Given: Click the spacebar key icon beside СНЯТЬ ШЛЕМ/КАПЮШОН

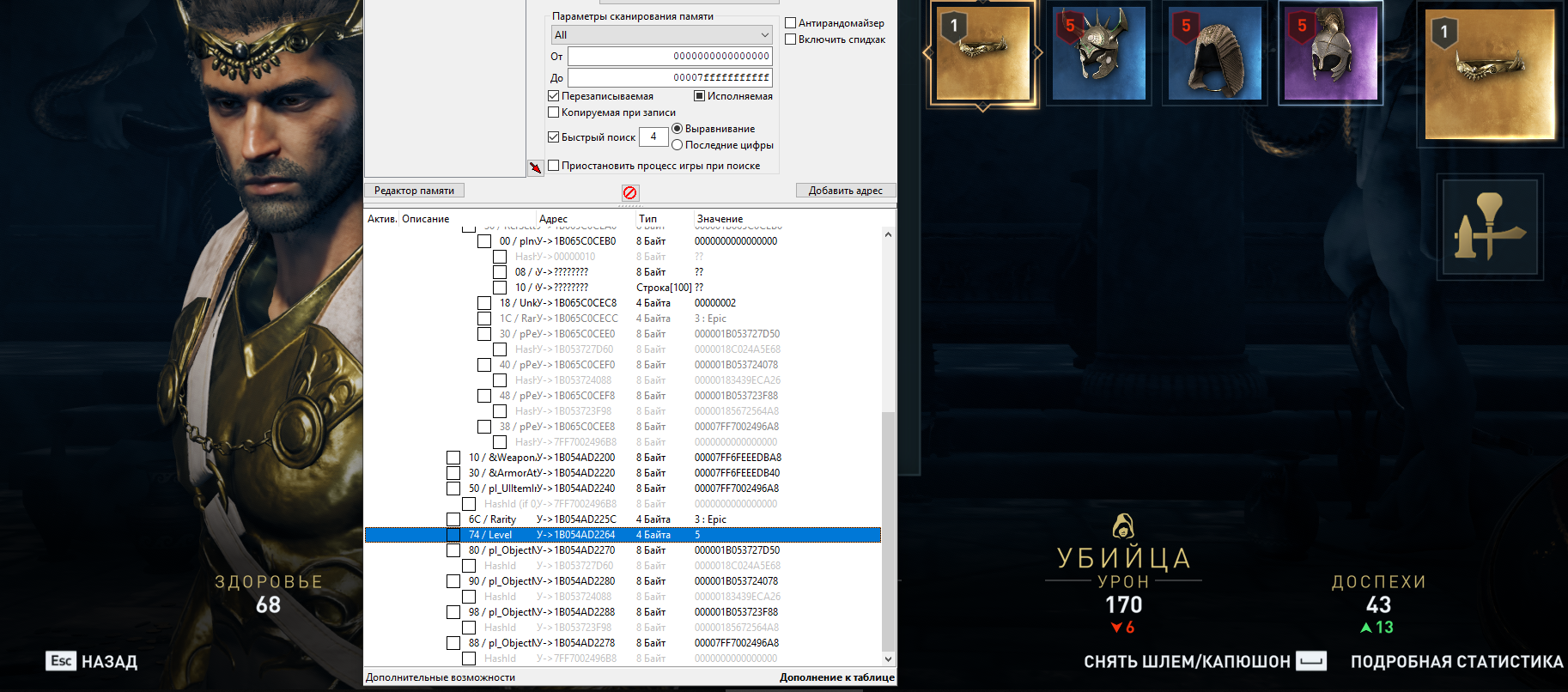Looking at the screenshot, I should 1311,661.
